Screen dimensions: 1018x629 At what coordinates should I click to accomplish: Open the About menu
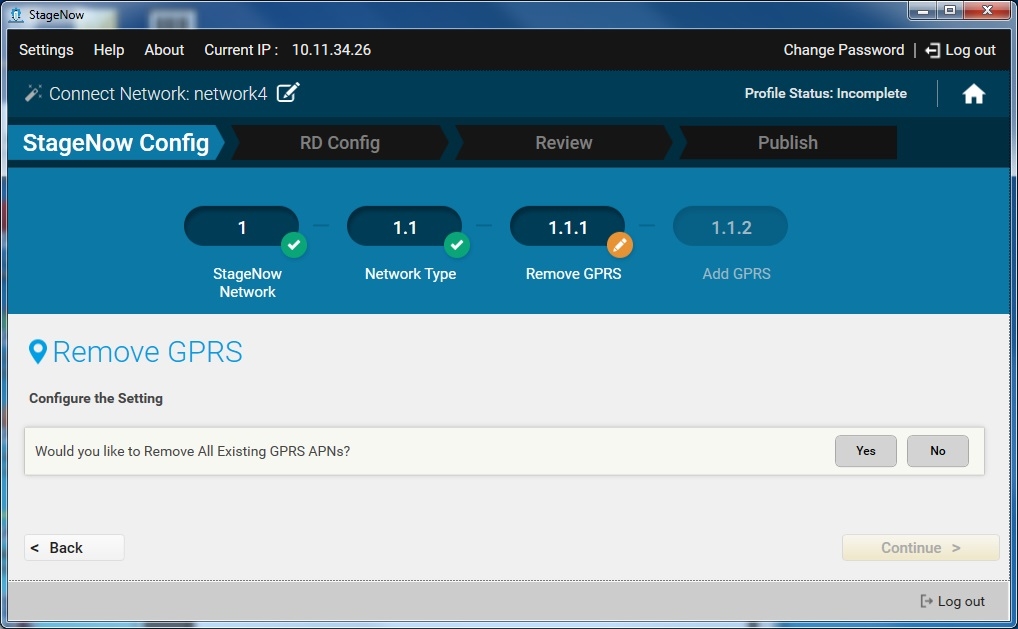164,50
